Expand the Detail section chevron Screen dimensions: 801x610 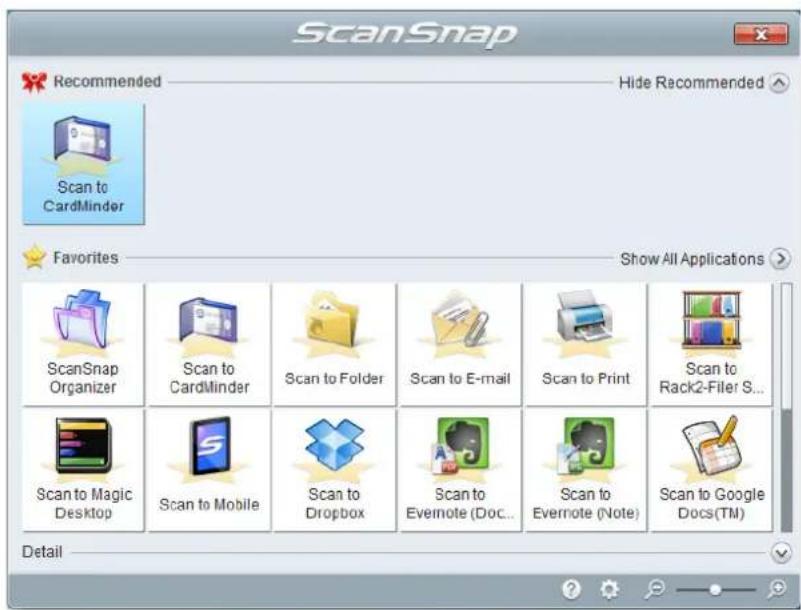click(x=781, y=553)
